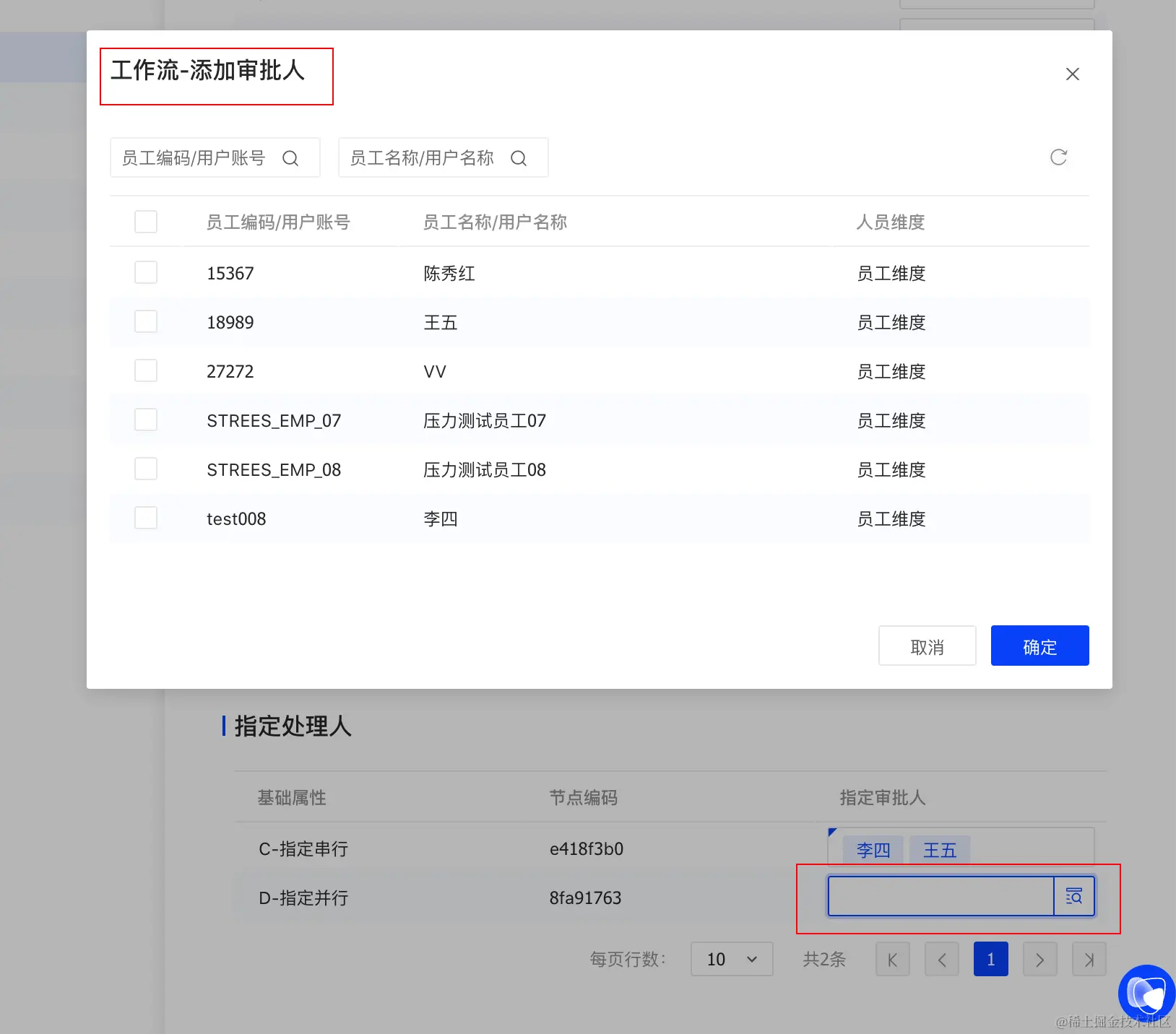Jump to last page arrow

[1089, 960]
